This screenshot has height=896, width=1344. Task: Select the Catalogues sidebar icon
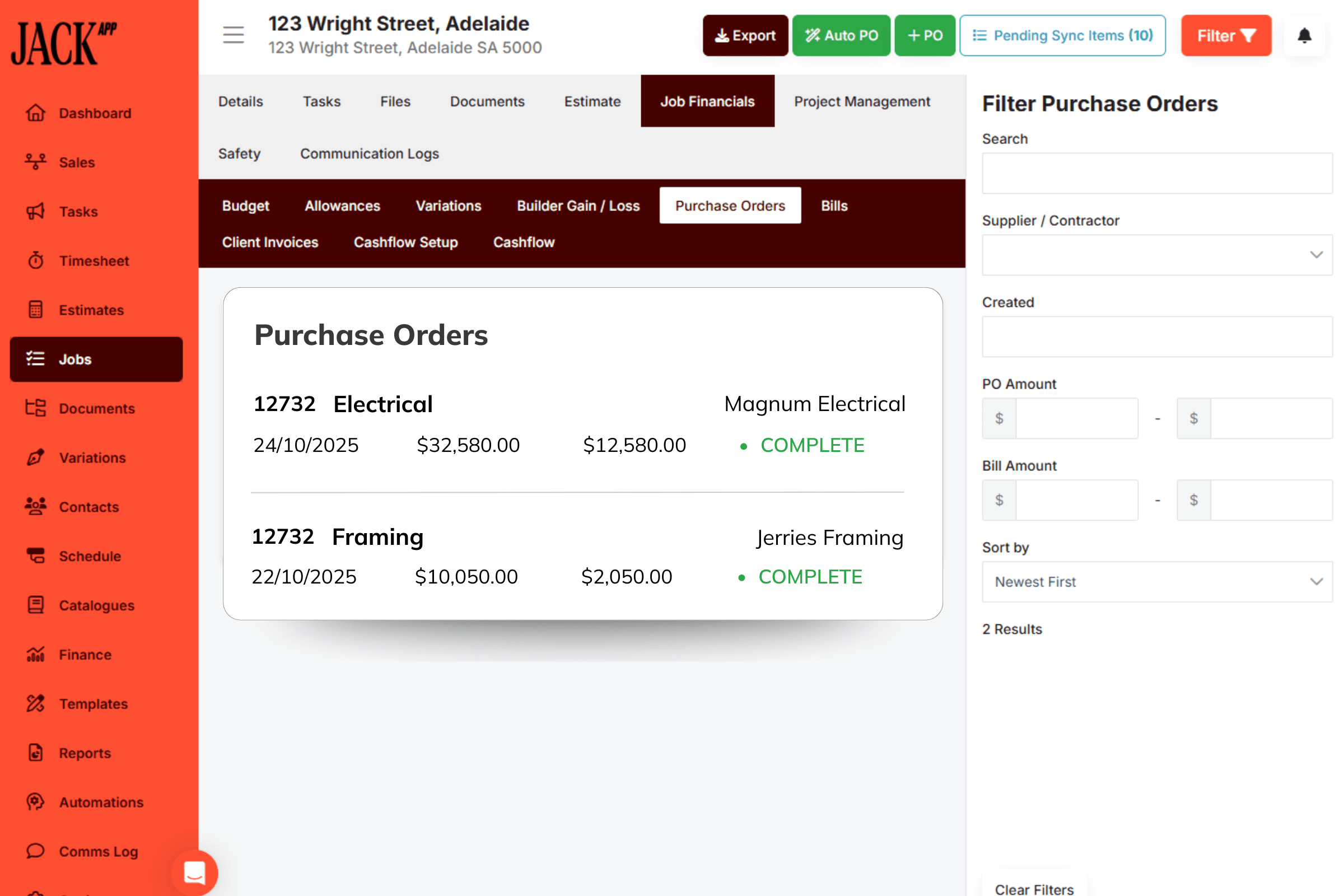tap(35, 605)
